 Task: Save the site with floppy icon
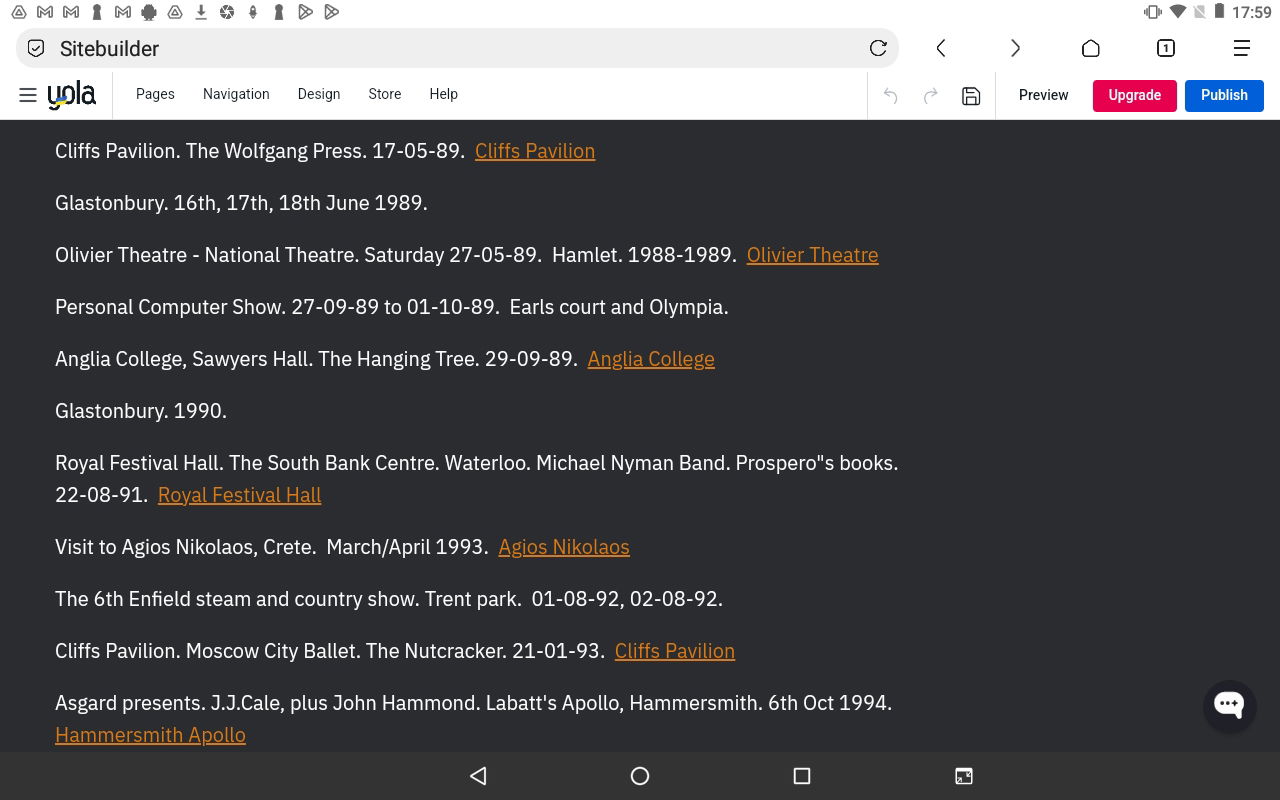(x=971, y=96)
